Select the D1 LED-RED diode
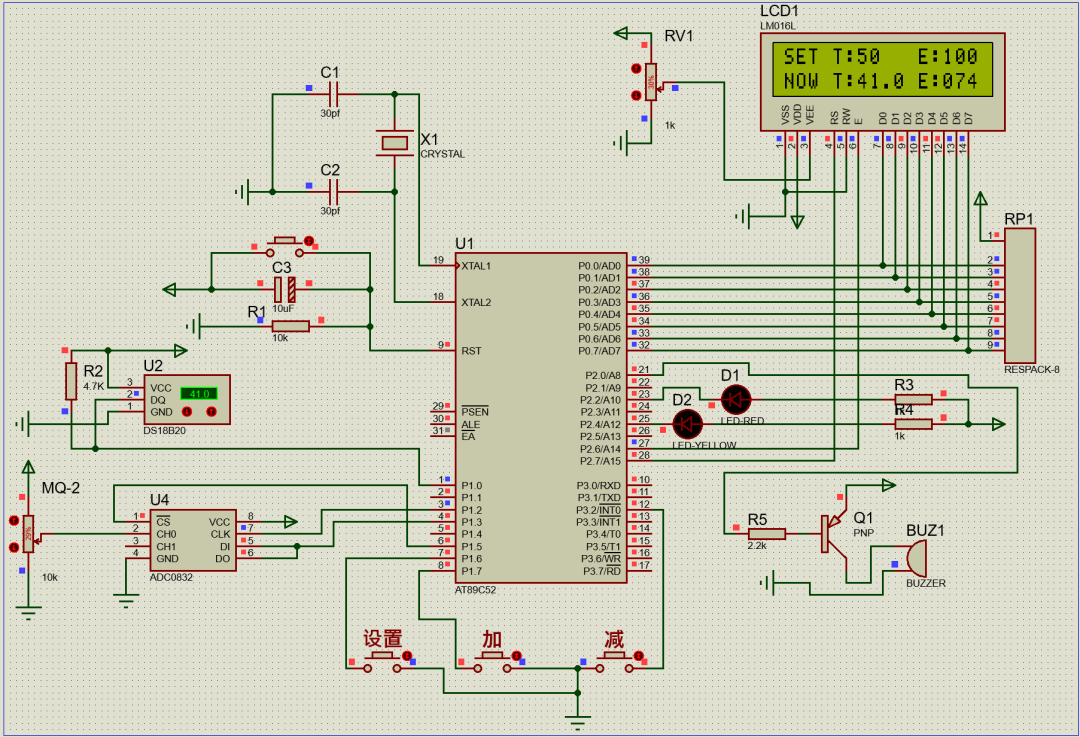1080x737 pixels. click(736, 399)
